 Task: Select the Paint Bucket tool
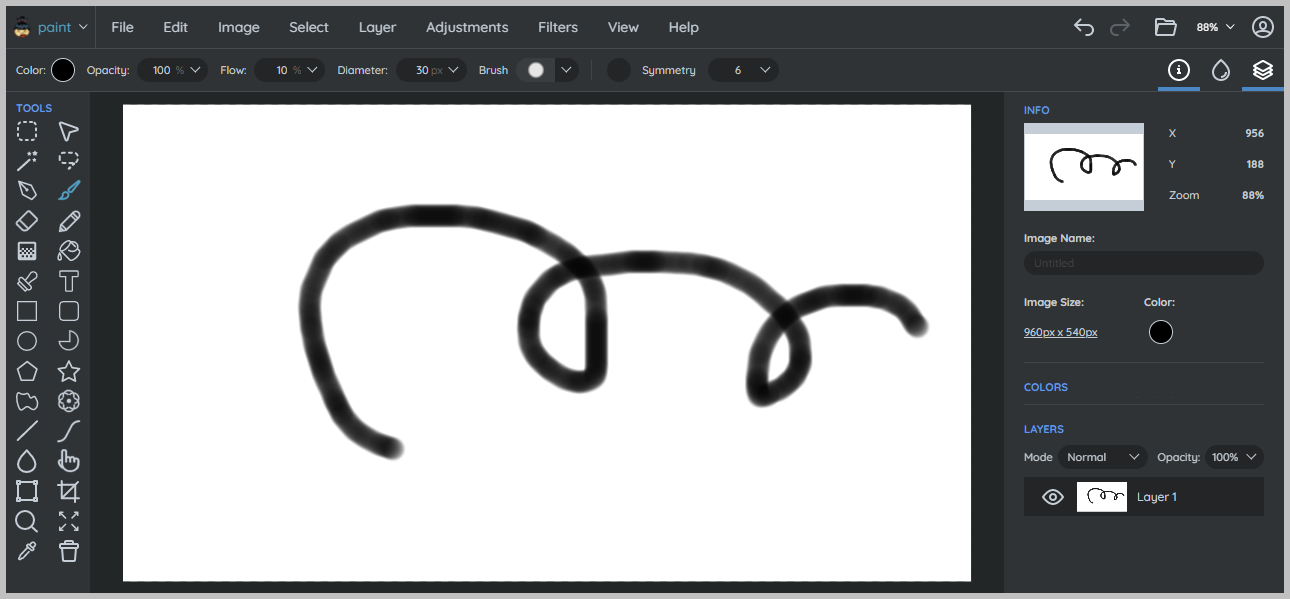click(x=68, y=251)
